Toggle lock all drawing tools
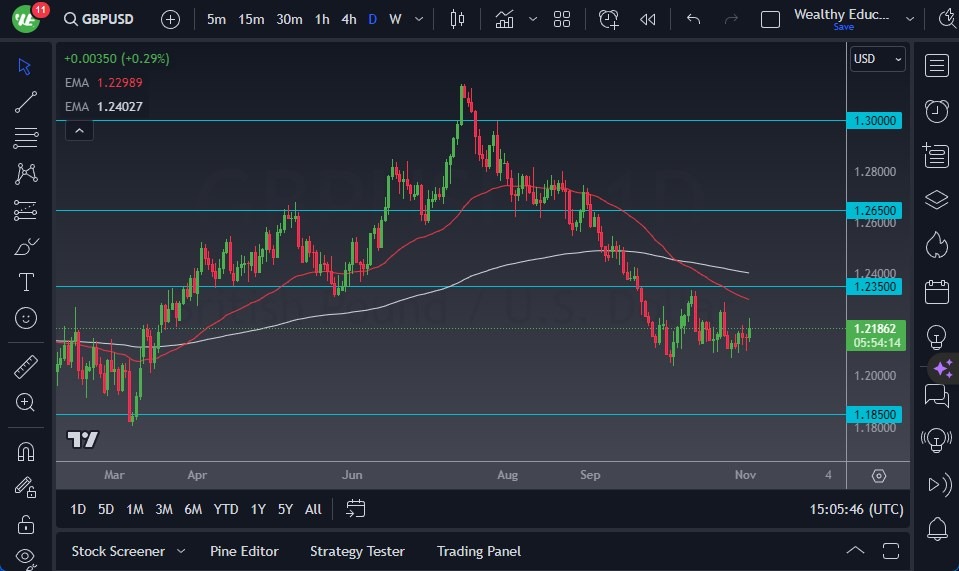The height and width of the screenshot is (571, 959). [x=26, y=523]
